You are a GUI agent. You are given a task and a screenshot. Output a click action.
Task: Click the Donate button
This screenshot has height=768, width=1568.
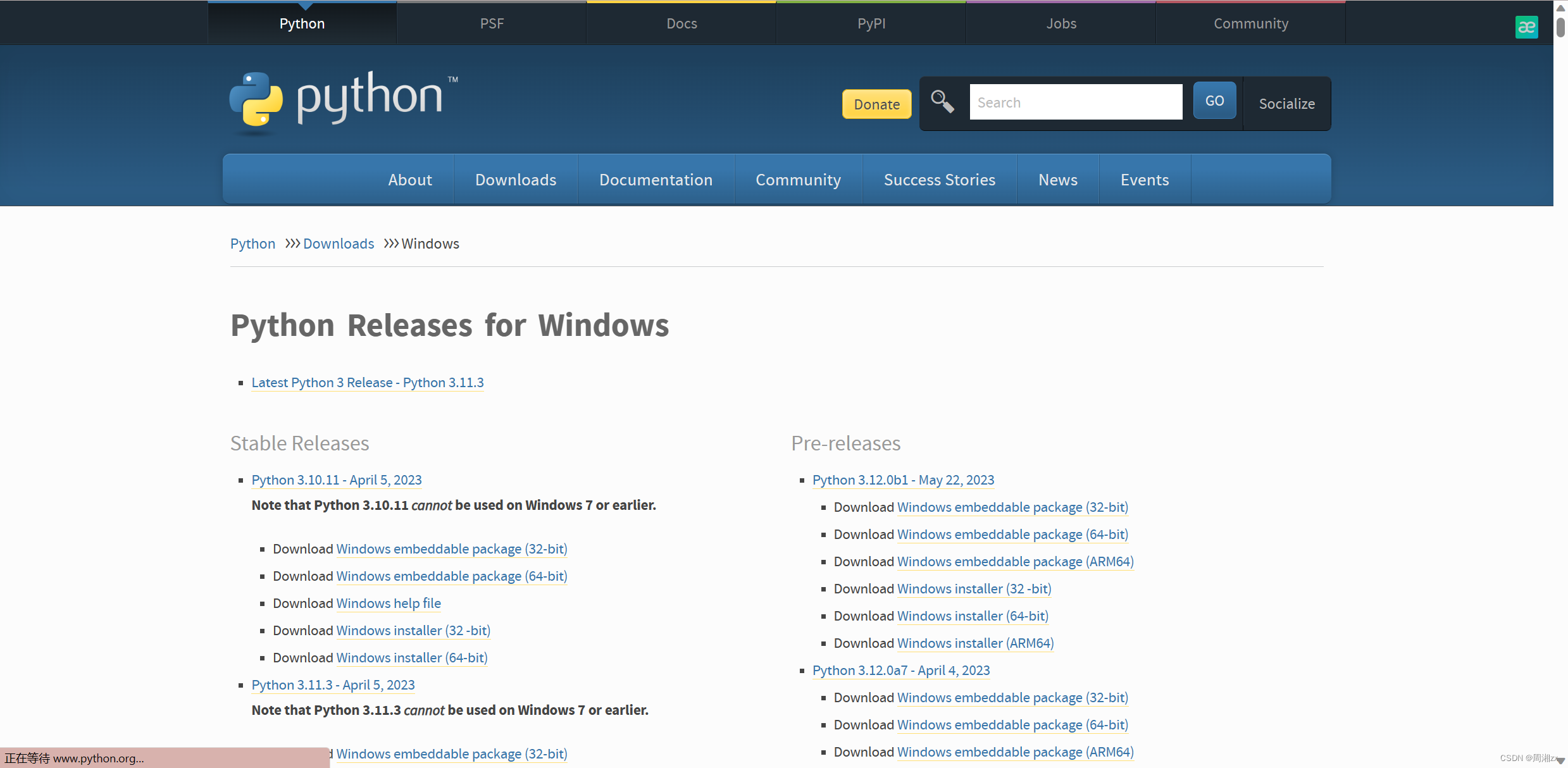coord(876,104)
